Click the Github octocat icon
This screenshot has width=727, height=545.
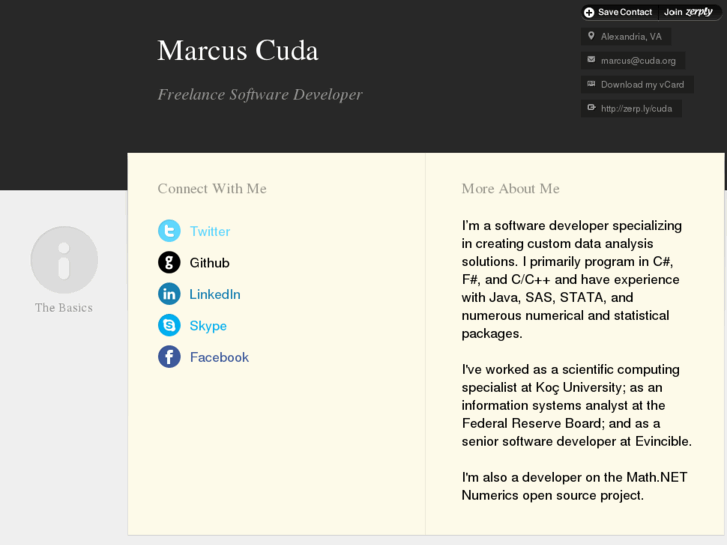pos(169,262)
